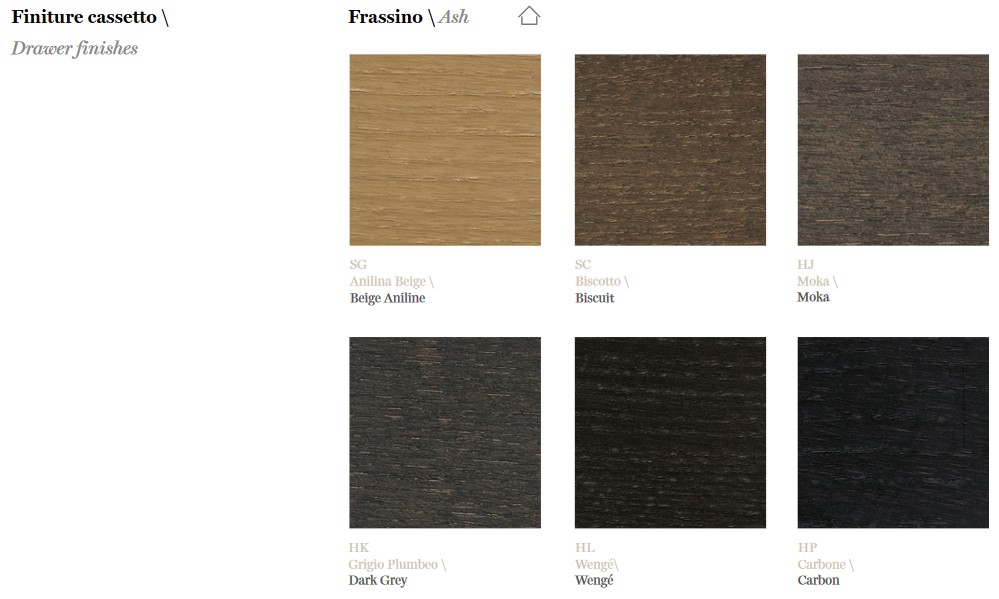Select the Dark Grey wood swatch

tap(445, 433)
